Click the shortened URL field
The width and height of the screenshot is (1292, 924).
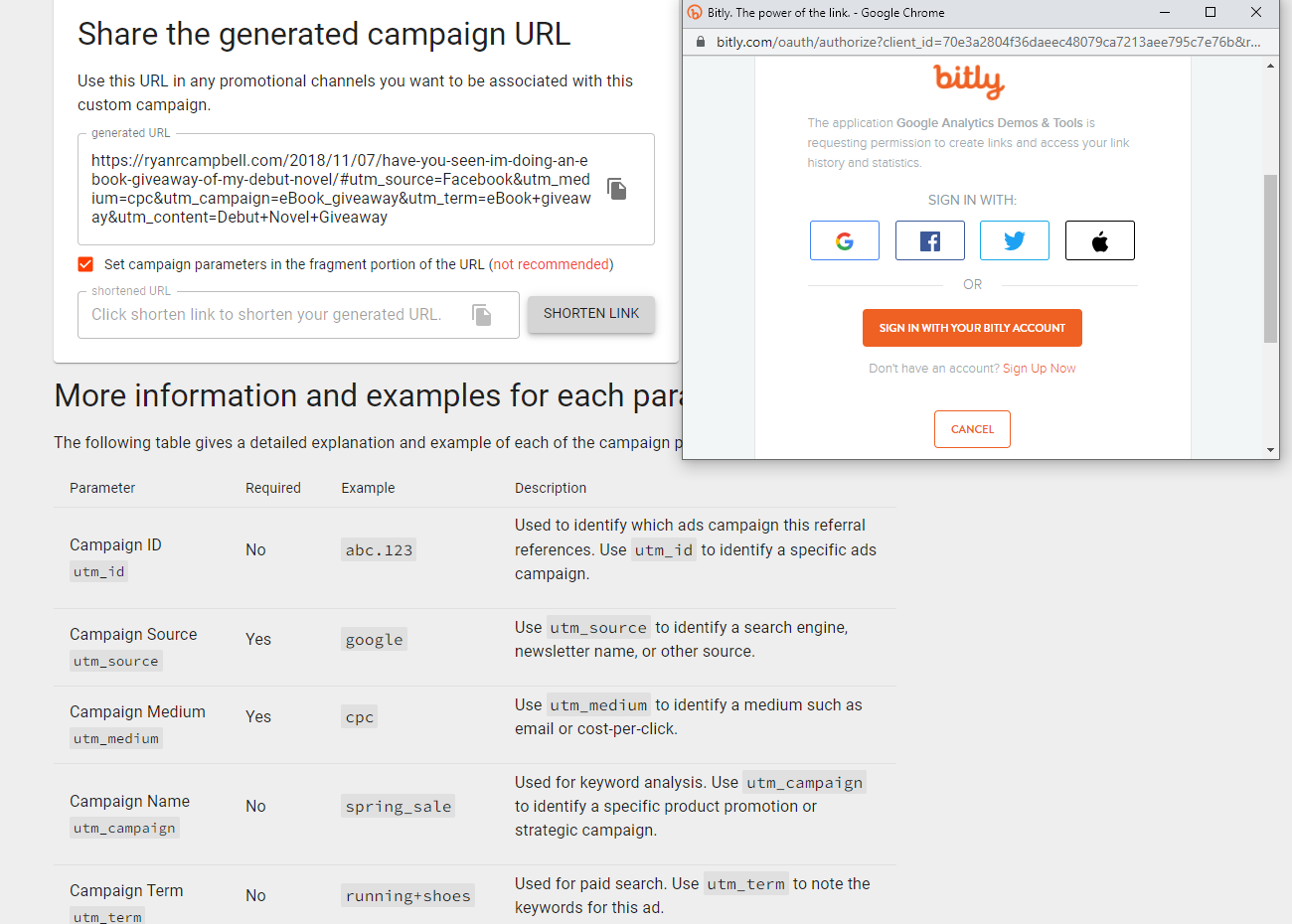click(x=298, y=315)
